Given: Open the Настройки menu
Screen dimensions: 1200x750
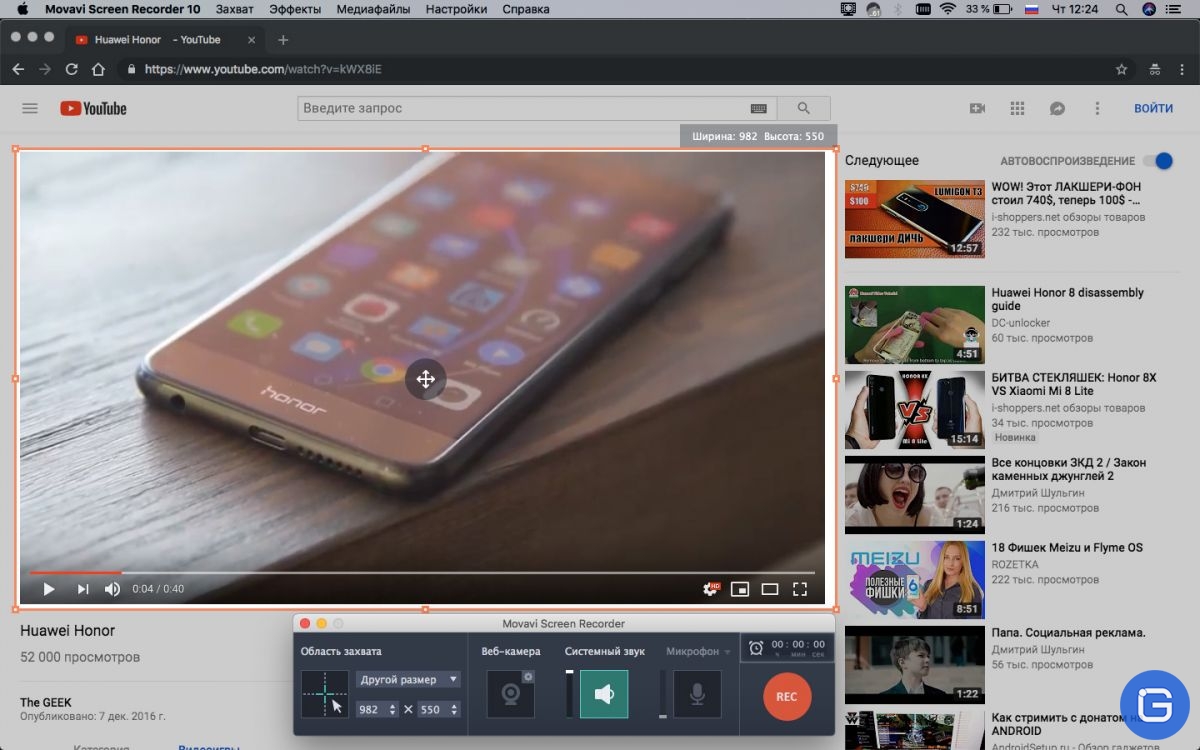Looking at the screenshot, I should pyautogui.click(x=456, y=9).
